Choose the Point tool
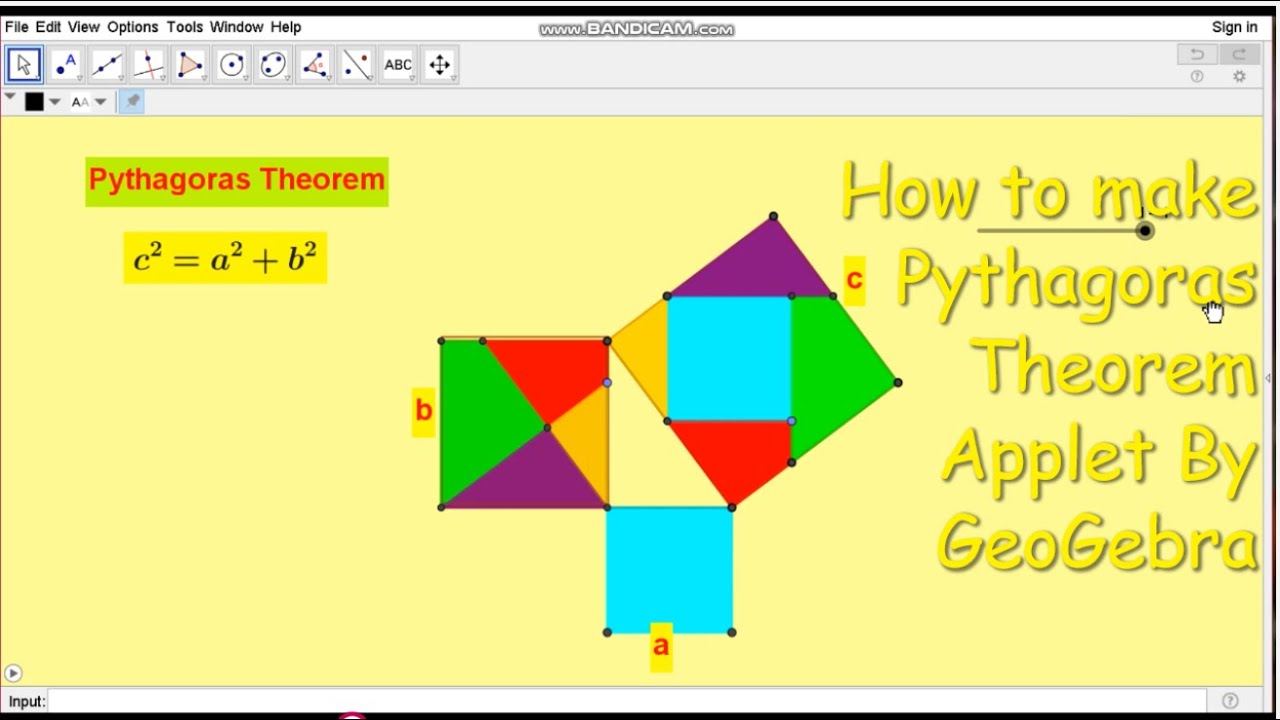 [65, 65]
